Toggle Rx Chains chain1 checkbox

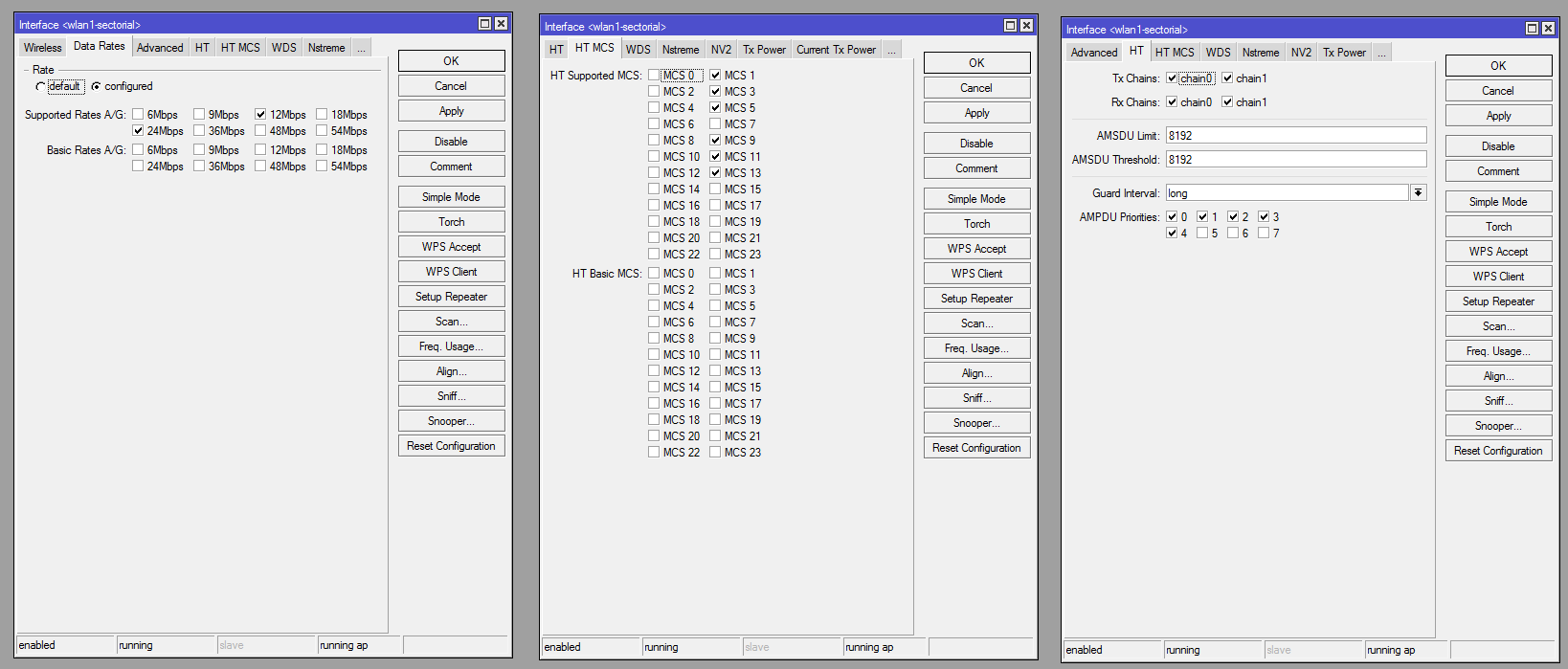pos(1227,101)
